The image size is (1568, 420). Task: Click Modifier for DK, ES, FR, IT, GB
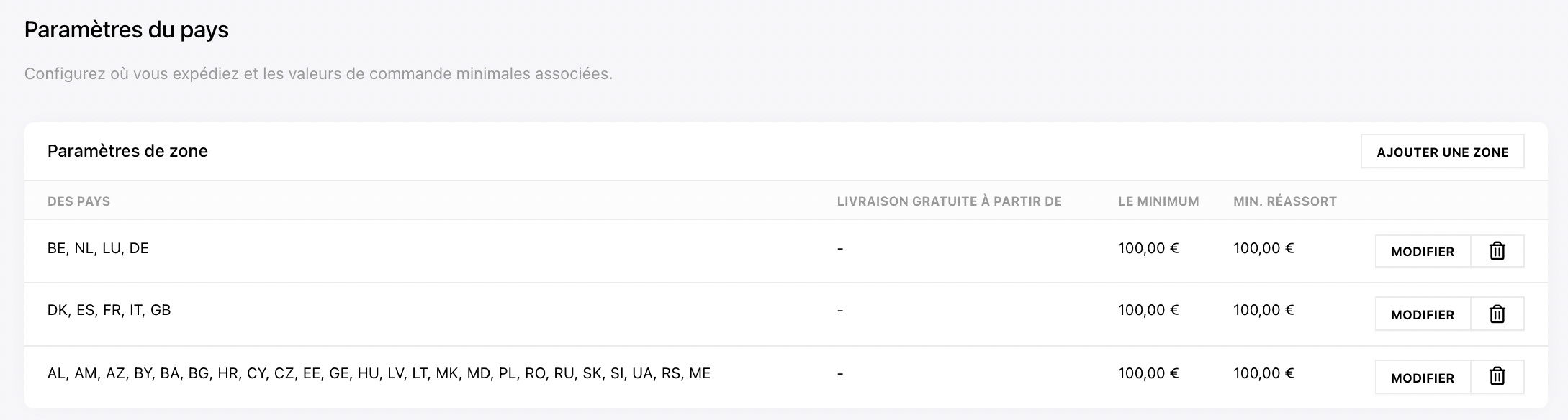point(1423,314)
